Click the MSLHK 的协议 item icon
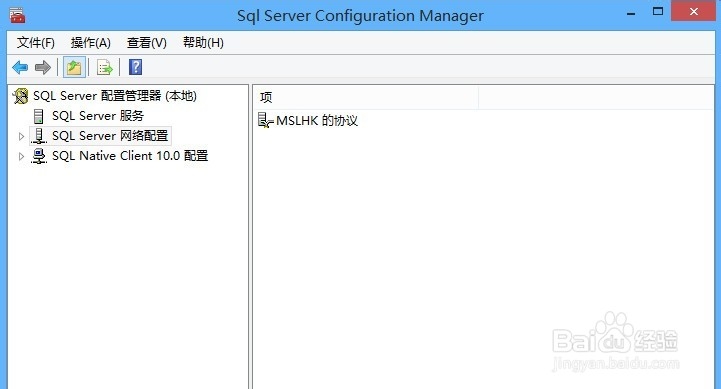 click(265, 120)
